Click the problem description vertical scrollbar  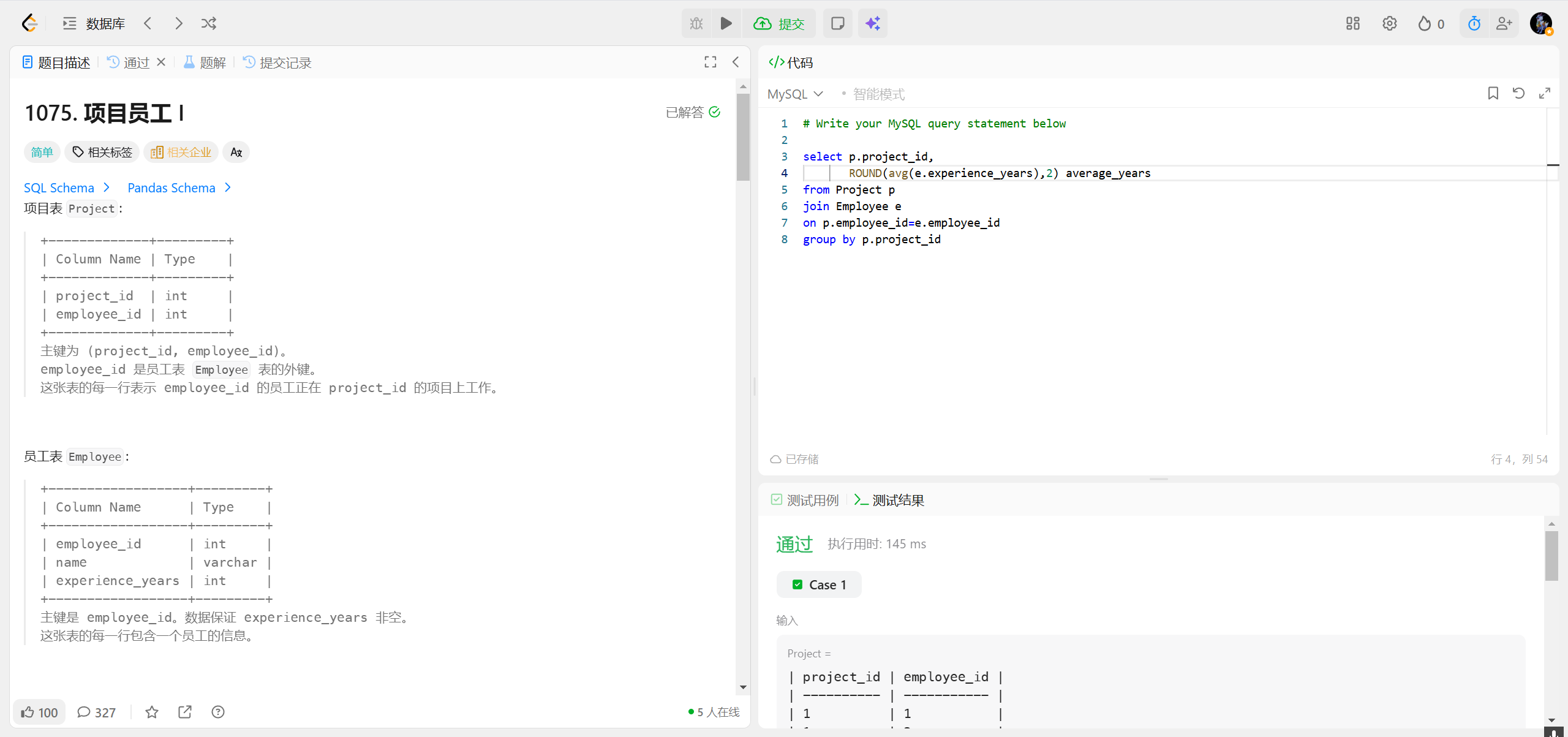(743, 138)
